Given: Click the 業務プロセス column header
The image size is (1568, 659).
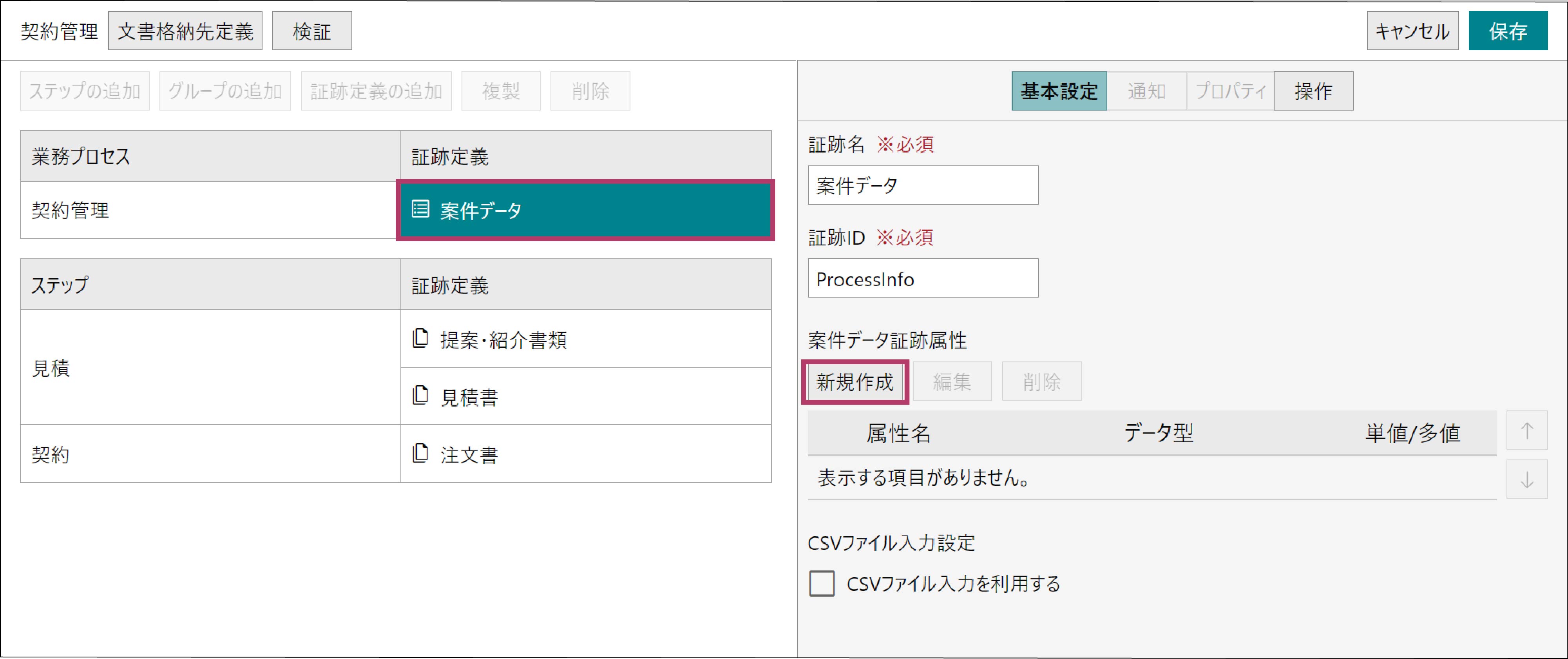Looking at the screenshot, I should click(211, 156).
